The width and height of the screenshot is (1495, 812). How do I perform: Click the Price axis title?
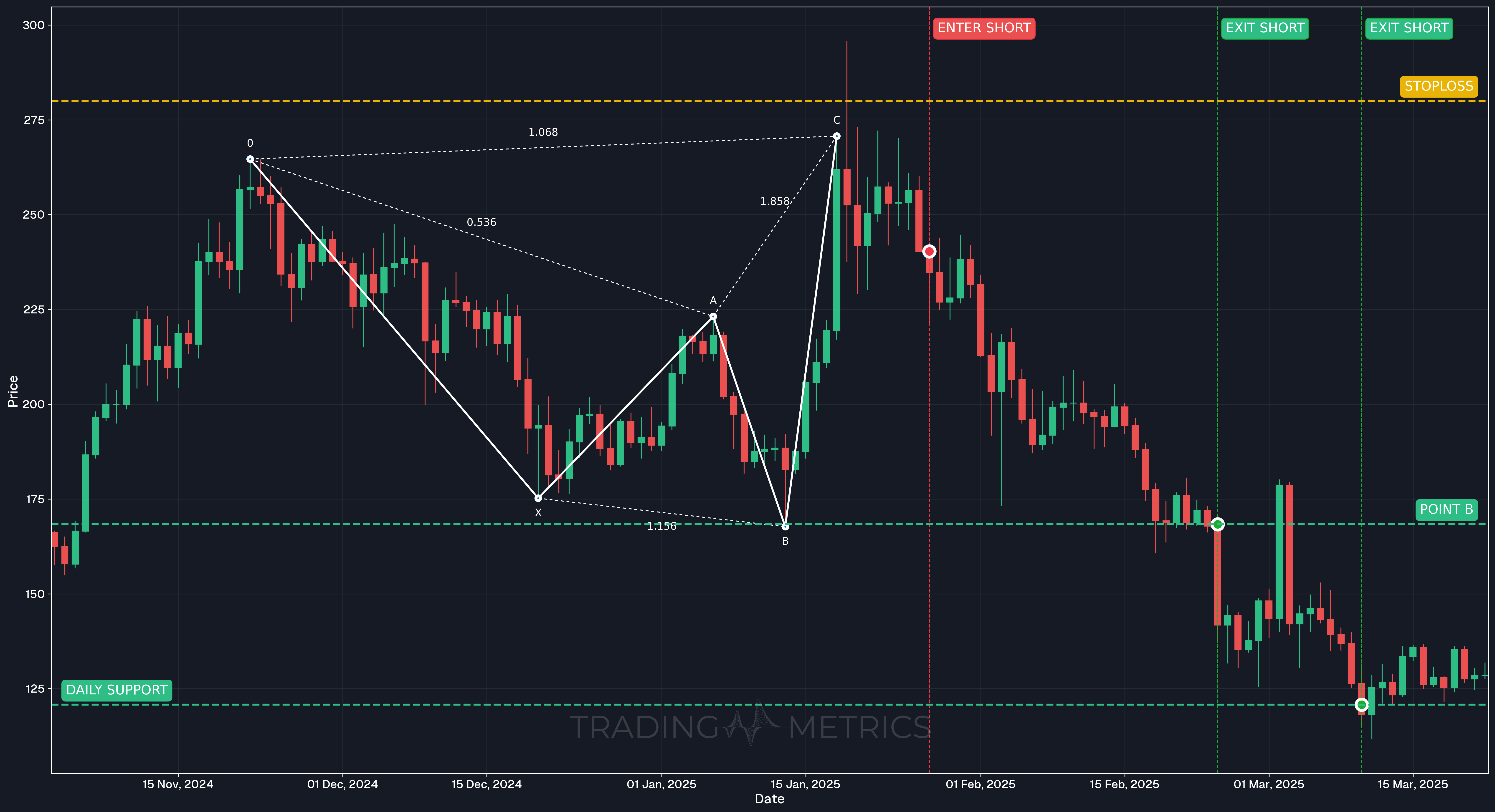(13, 391)
